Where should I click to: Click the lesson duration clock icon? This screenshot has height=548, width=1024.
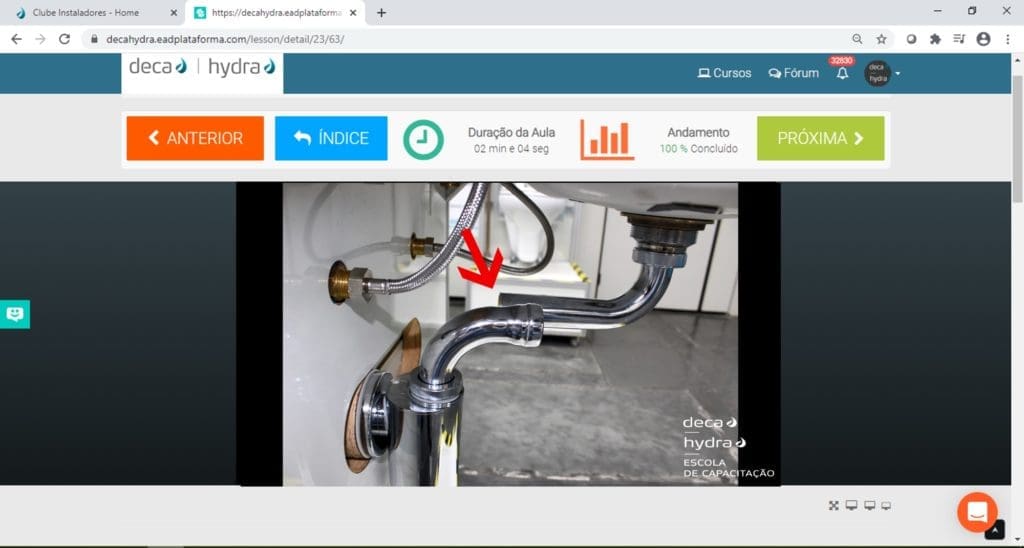click(423, 139)
